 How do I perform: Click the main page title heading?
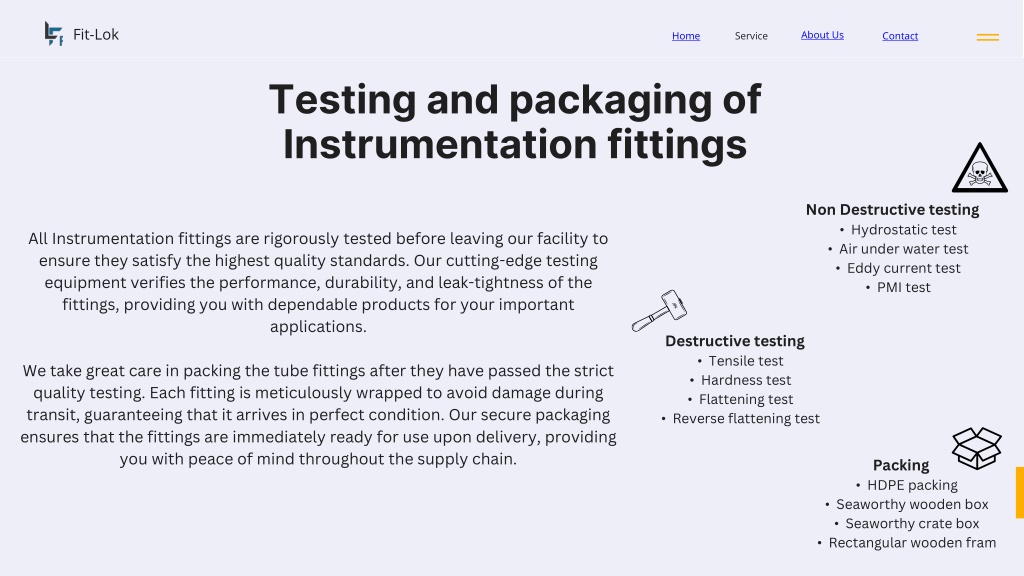(515, 121)
